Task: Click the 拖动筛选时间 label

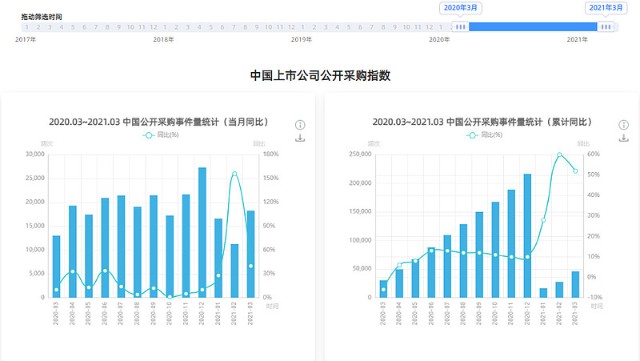Action: (42, 17)
